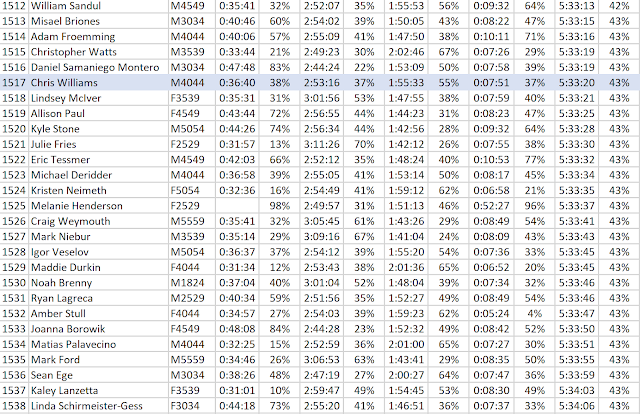This screenshot has height=414, width=640.
Task: Select the 5:33:59 finish time for Sean Ege
Action: (x=576, y=375)
